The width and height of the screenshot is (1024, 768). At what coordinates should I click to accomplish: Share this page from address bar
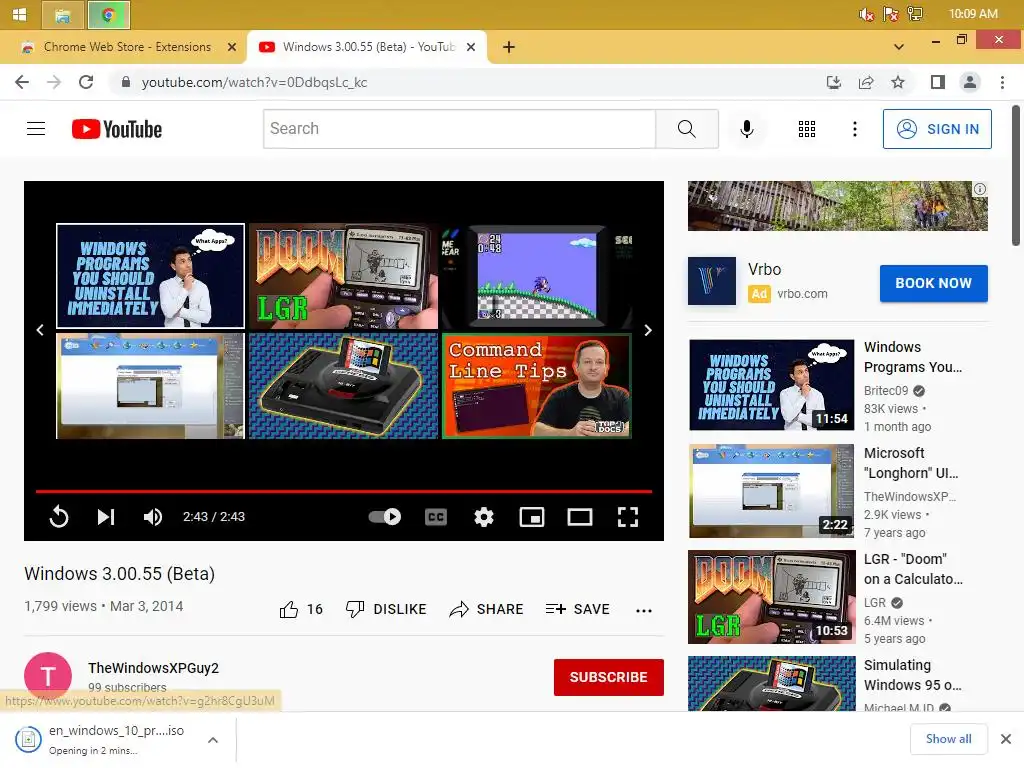click(866, 82)
